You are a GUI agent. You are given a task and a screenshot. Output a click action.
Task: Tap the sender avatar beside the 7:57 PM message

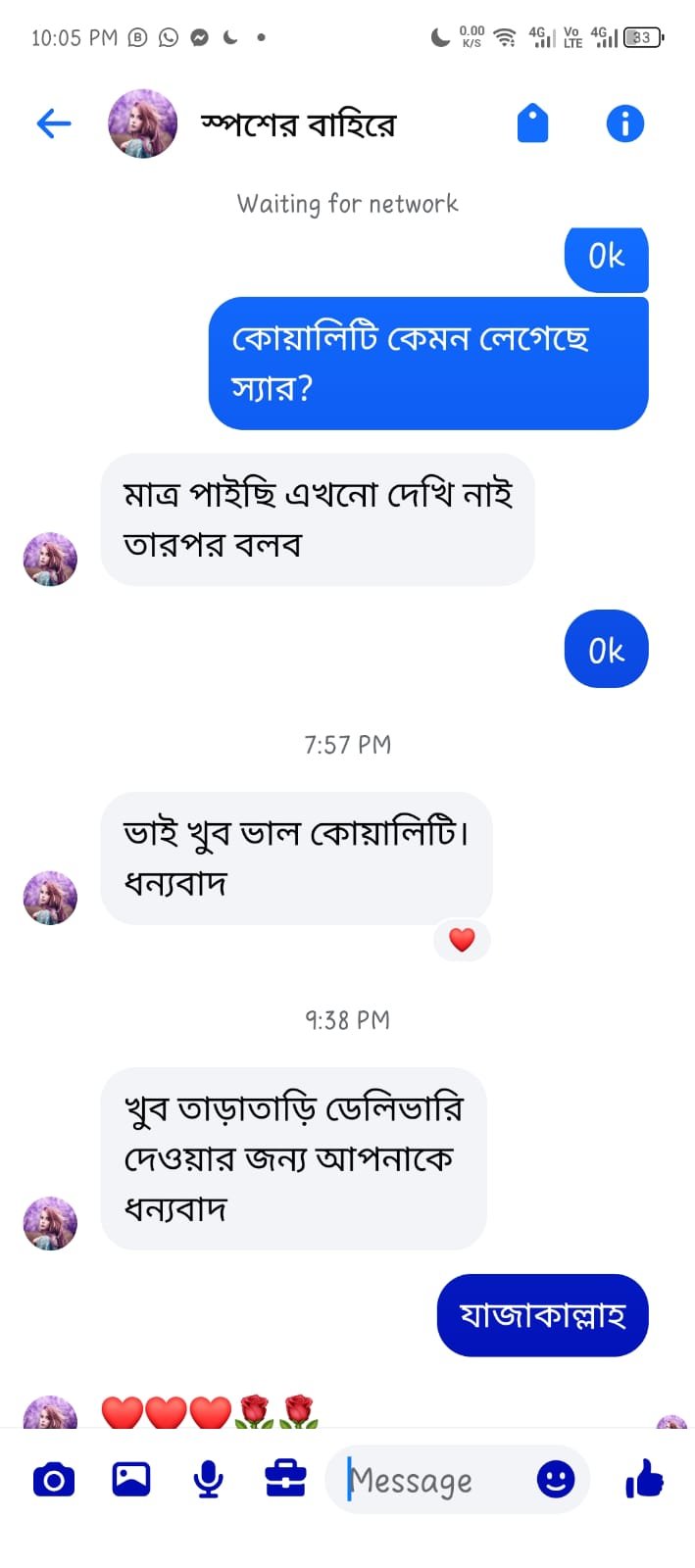click(x=50, y=897)
